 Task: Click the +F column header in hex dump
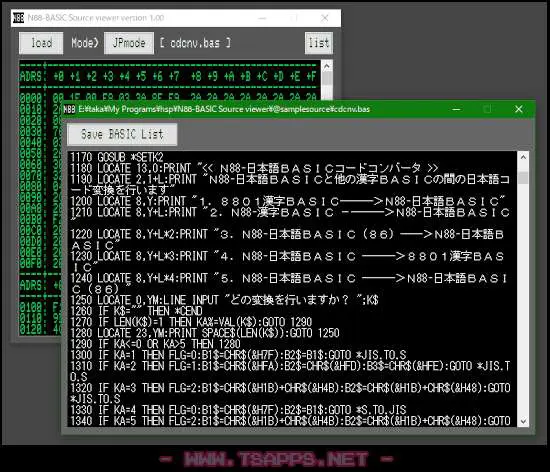pos(311,76)
